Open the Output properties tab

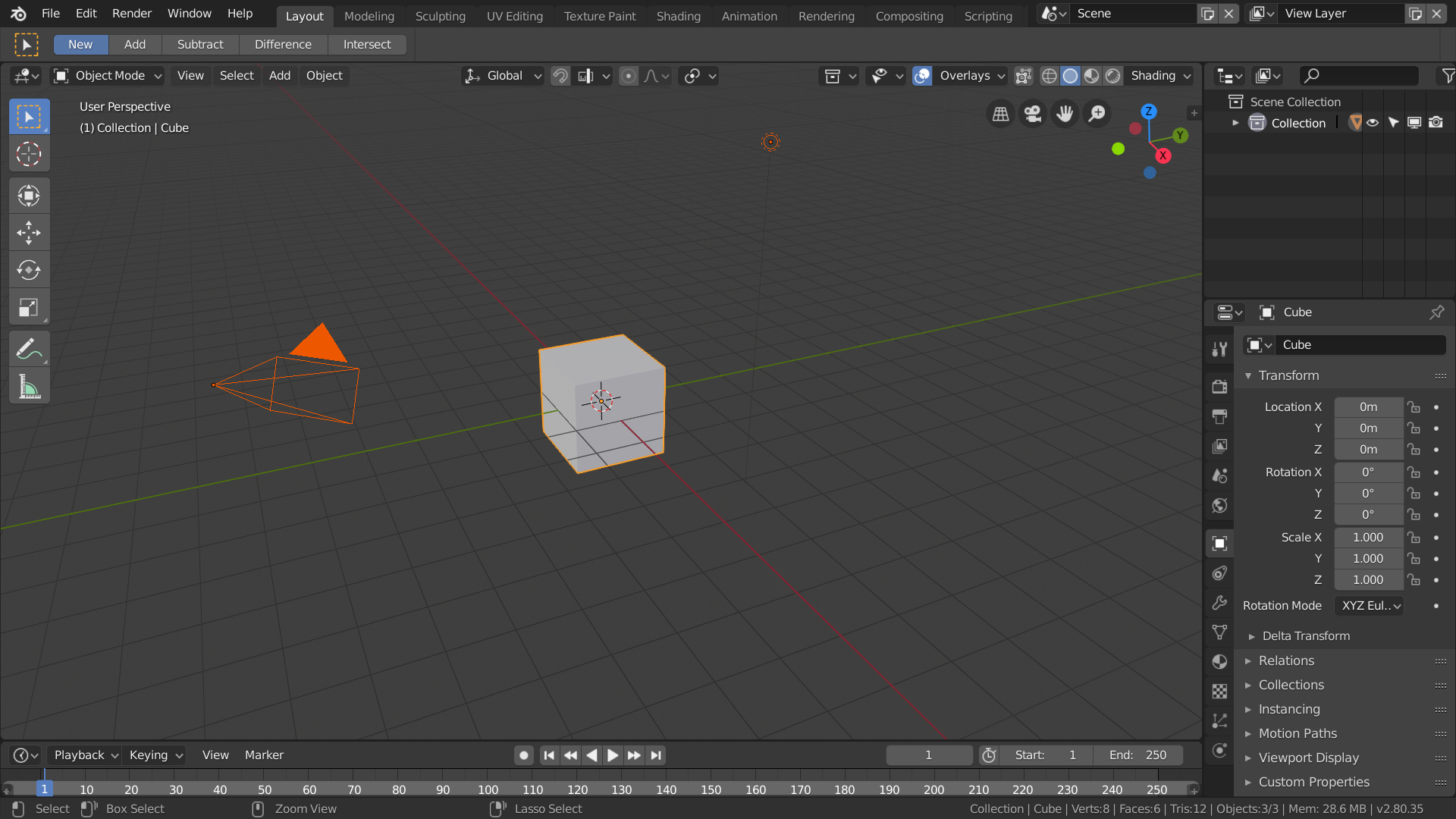(x=1219, y=416)
